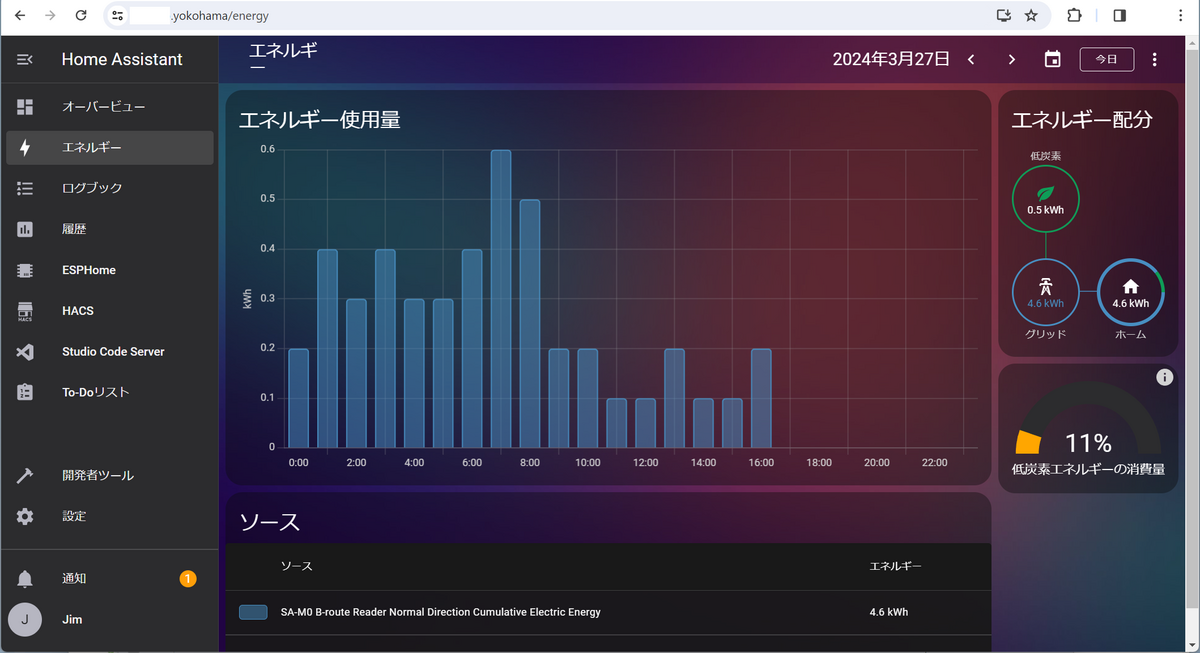Select the エネルギー sidebar item
The image size is (1200, 653).
coord(110,147)
